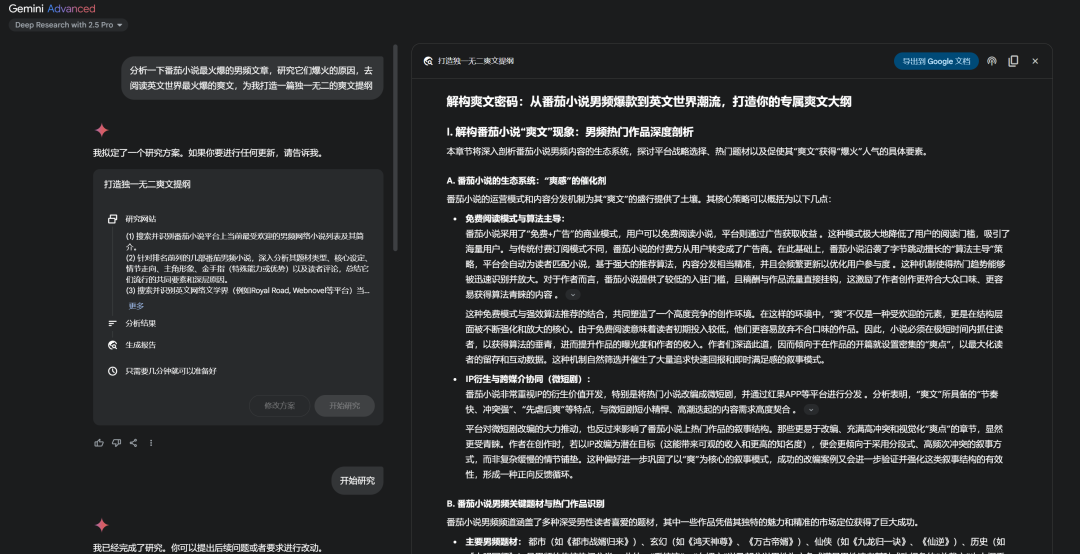This screenshot has width=1080, height=554.
Task: Click the Gemini sparkle icon near completed research message
Action: tap(101, 525)
